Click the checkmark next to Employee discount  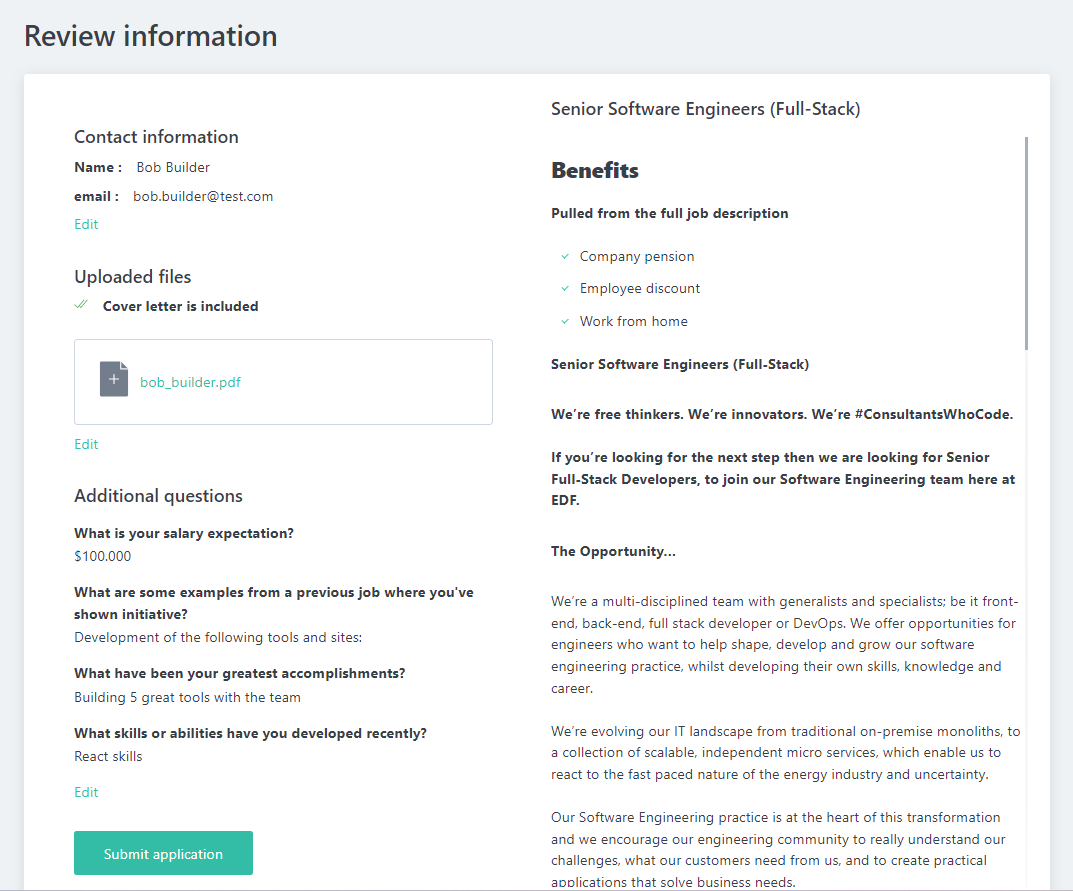tap(565, 289)
